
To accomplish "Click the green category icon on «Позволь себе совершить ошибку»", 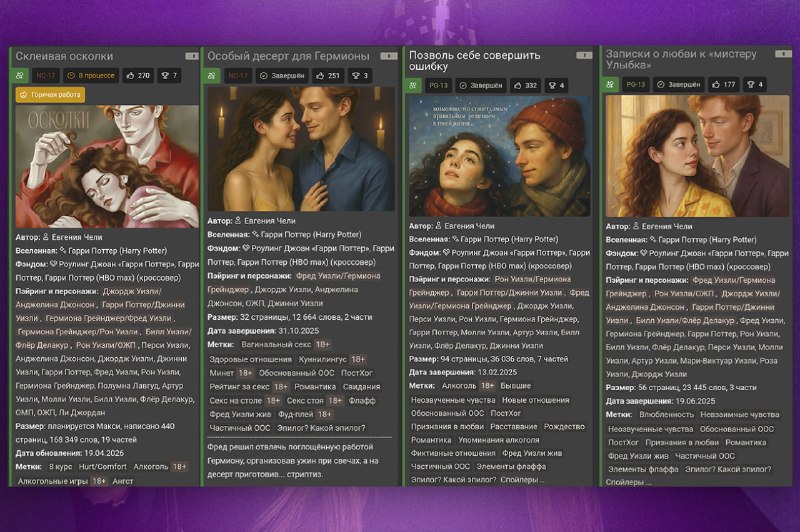I will point(413,85).
